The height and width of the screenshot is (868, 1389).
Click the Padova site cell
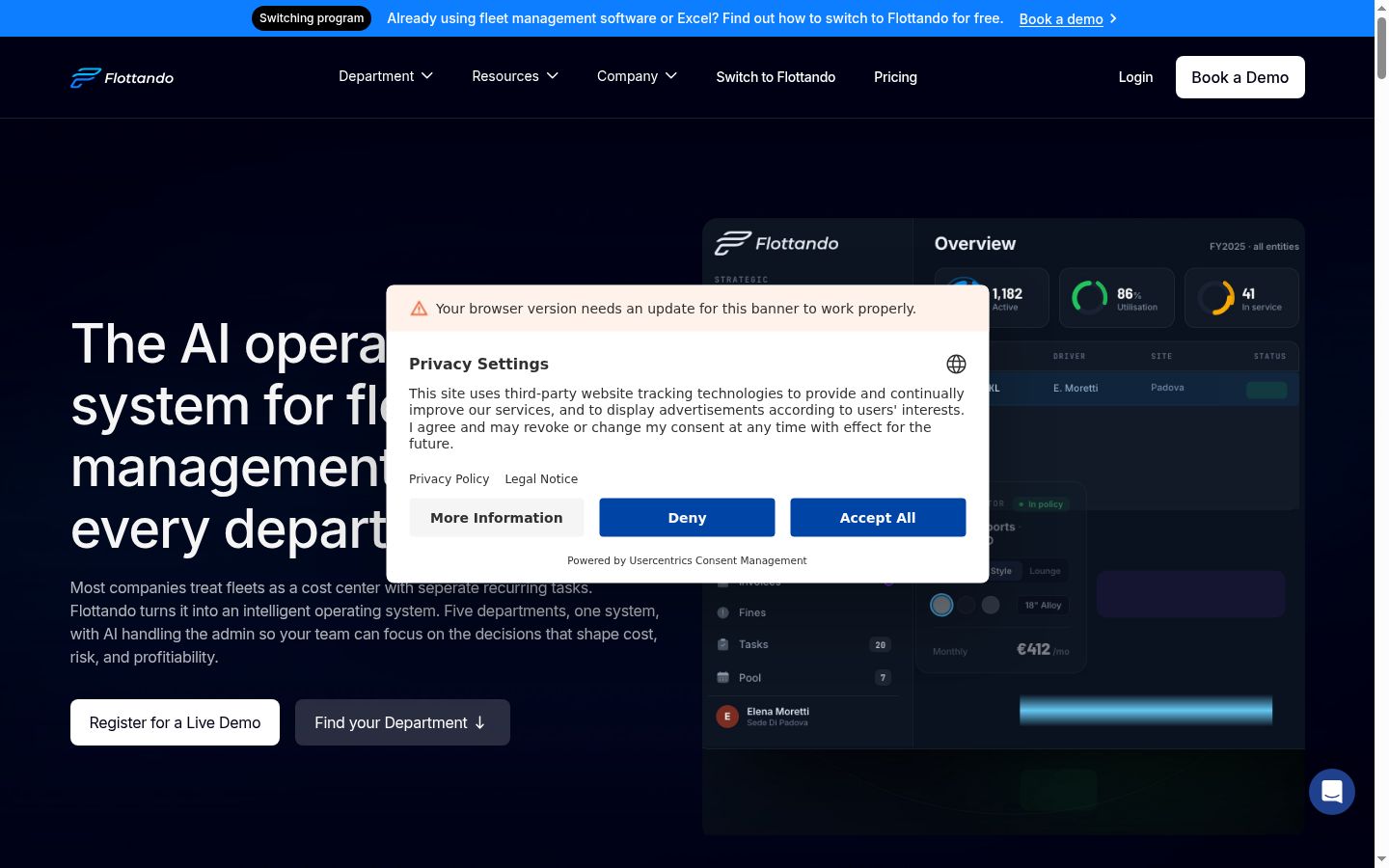coord(1167,388)
